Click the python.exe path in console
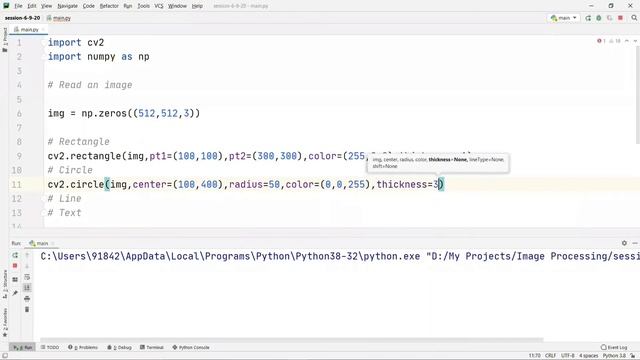 (x=230, y=256)
